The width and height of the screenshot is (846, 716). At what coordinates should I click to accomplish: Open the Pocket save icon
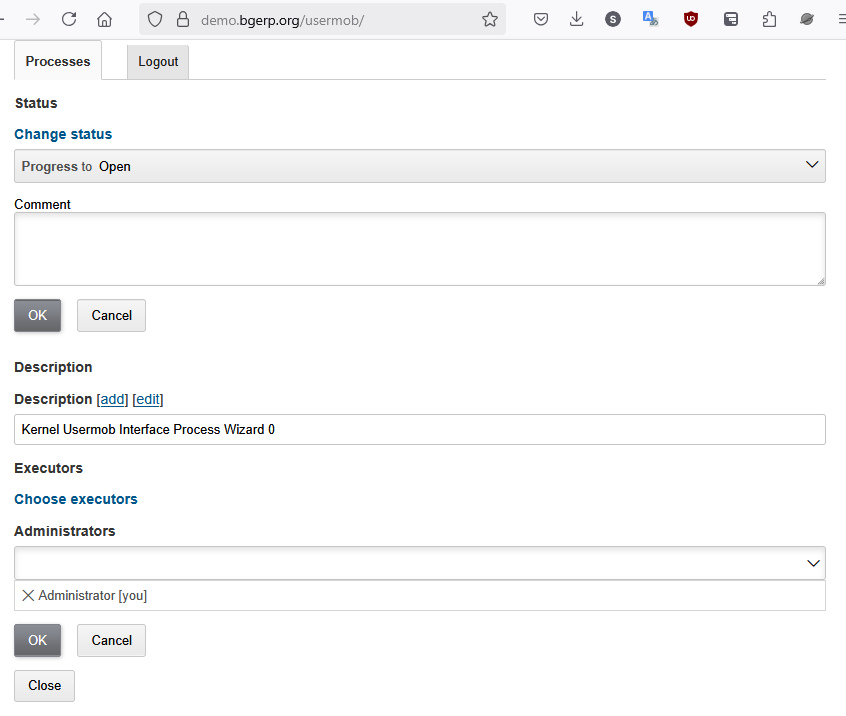click(x=541, y=19)
